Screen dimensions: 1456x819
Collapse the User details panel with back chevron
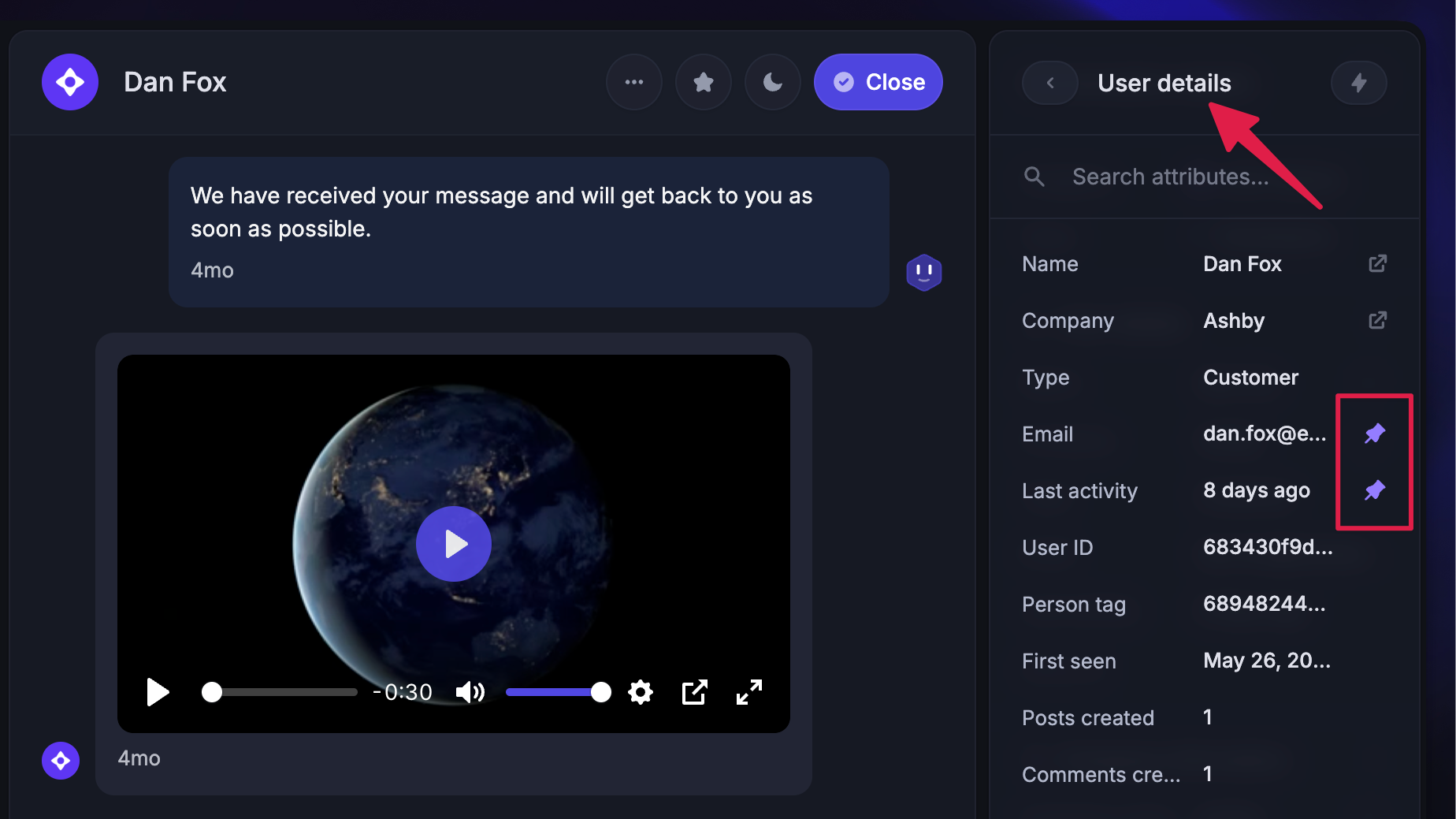click(x=1049, y=83)
